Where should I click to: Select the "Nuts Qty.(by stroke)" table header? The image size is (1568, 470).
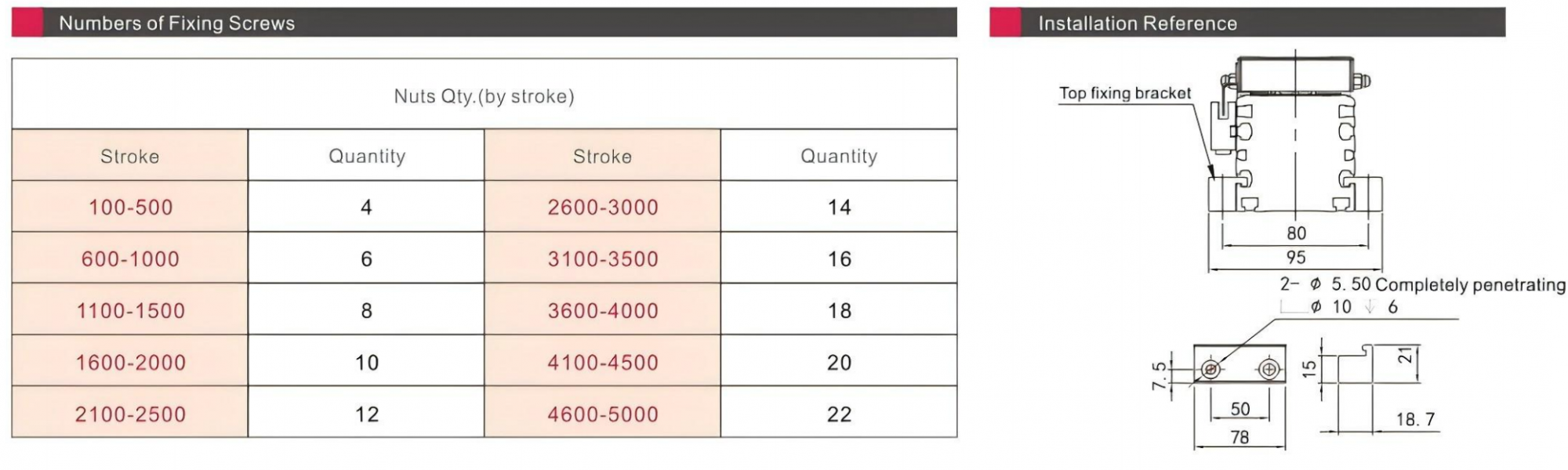pos(484,96)
